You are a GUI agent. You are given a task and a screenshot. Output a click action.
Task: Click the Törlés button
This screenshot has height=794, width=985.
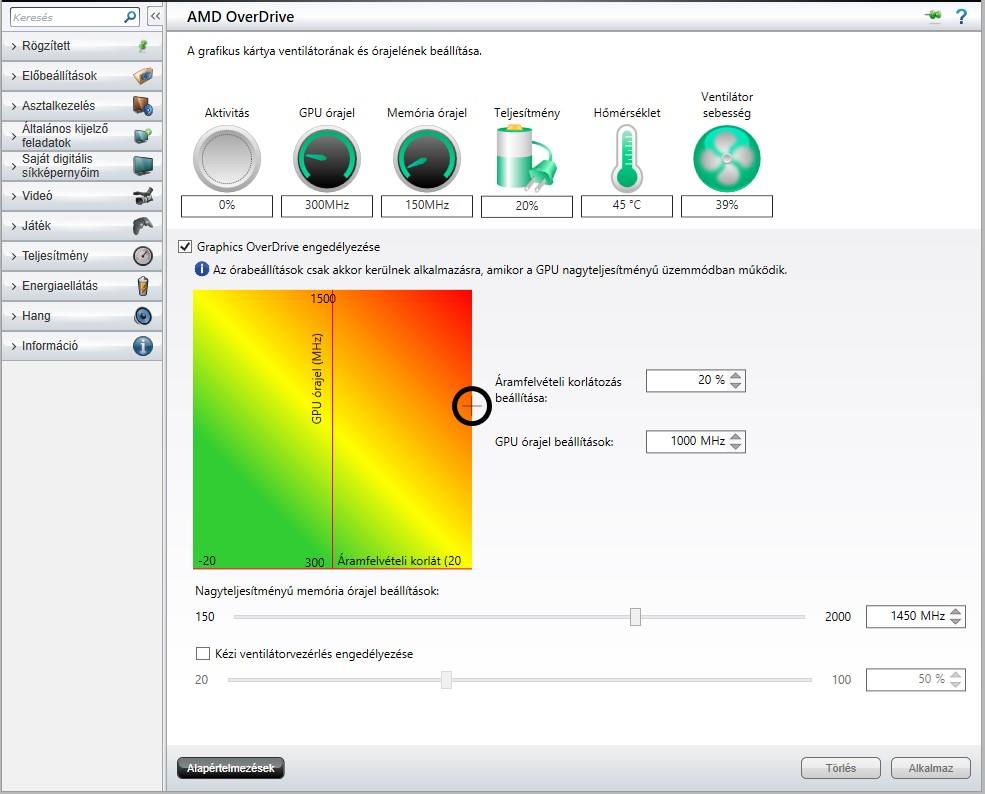(x=841, y=768)
